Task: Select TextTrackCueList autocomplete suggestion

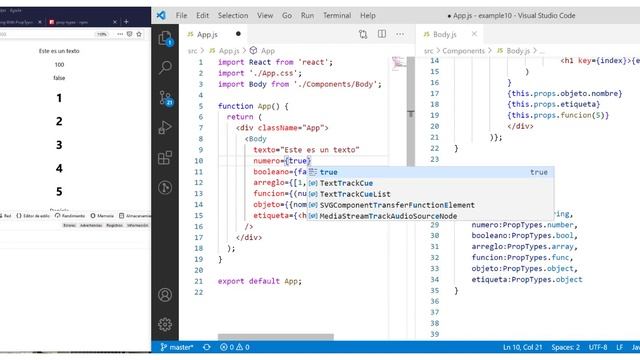Action: [431, 194]
